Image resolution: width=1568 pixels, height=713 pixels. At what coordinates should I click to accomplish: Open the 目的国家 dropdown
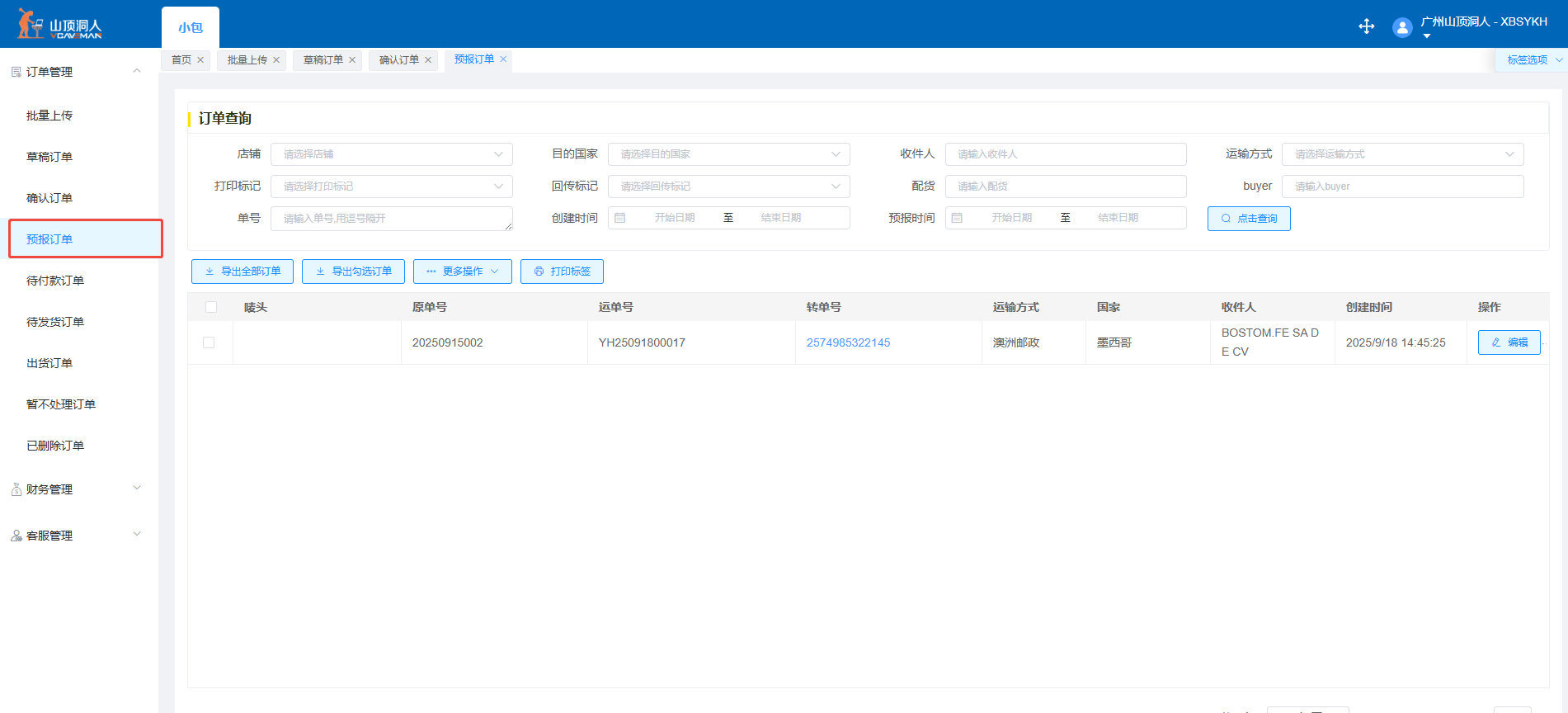[x=728, y=154]
